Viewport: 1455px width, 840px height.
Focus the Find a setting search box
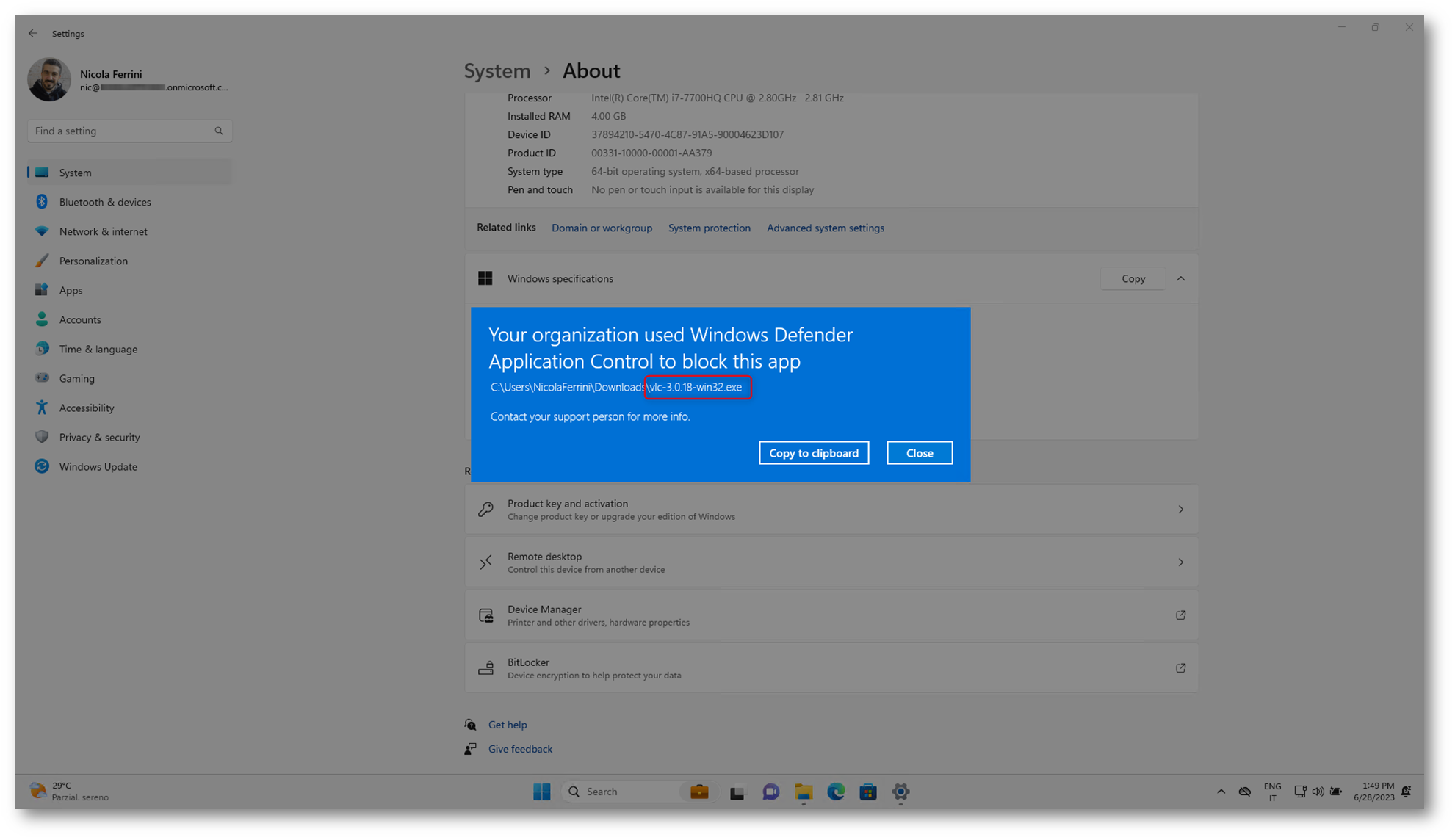(x=130, y=131)
